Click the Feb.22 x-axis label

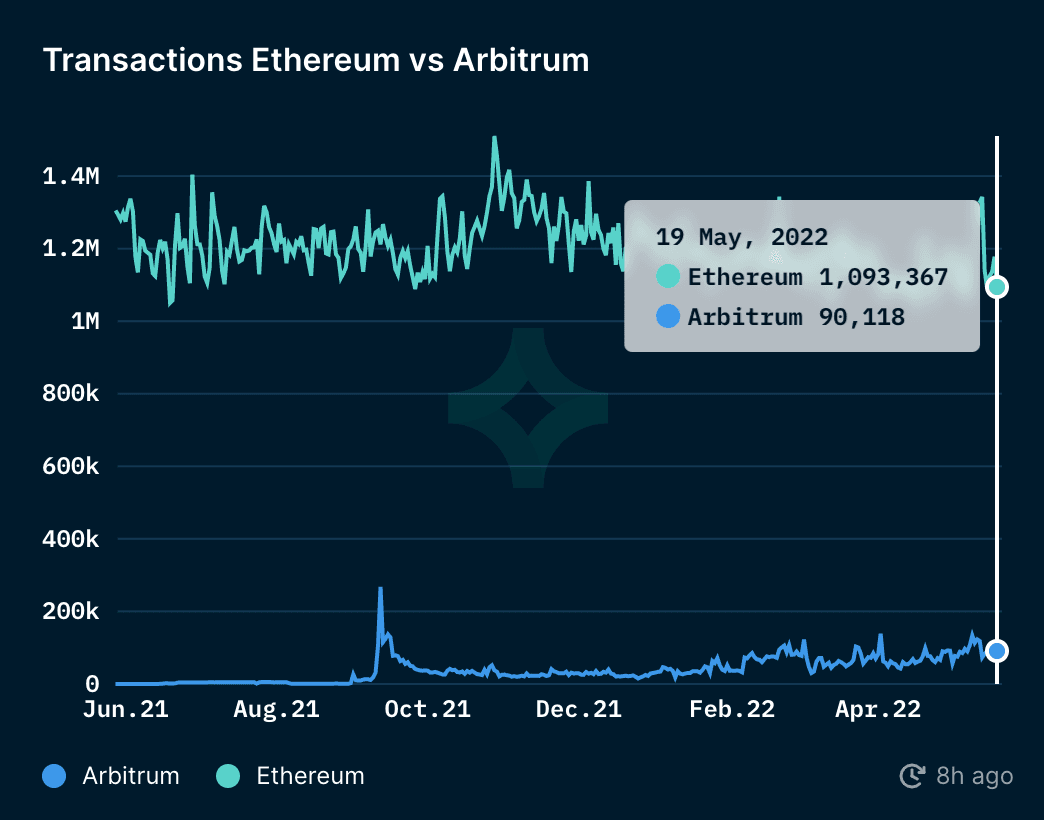click(732, 710)
